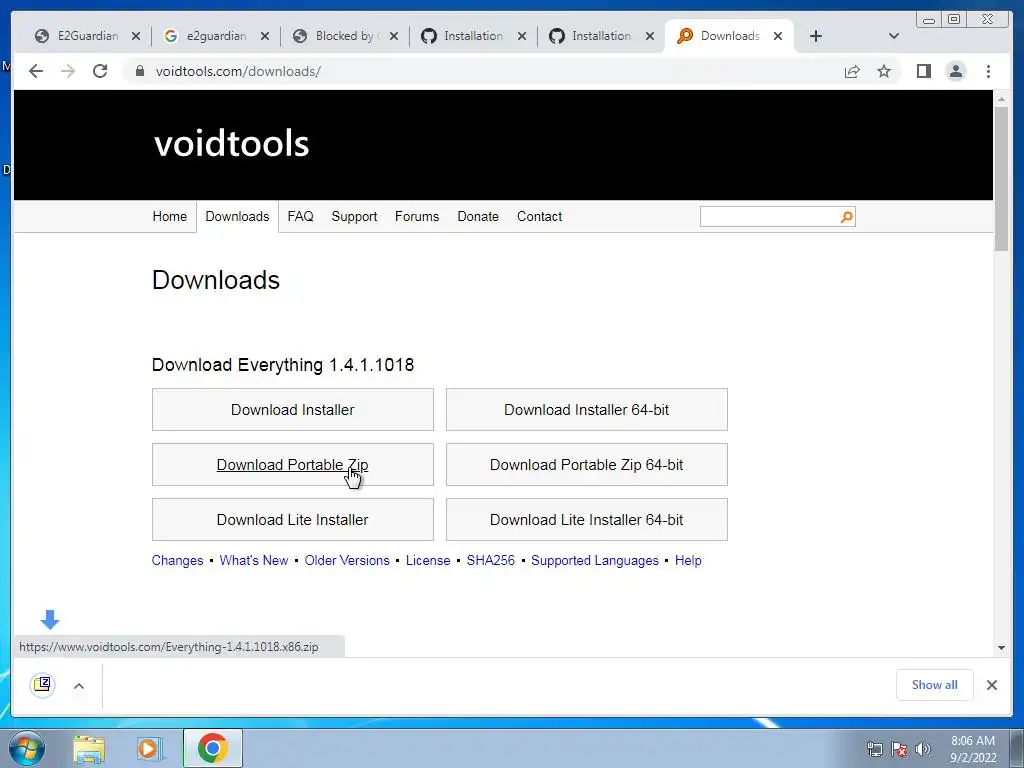The width and height of the screenshot is (1024, 768).
Task: Click the padlock site info icon
Action: (139, 71)
